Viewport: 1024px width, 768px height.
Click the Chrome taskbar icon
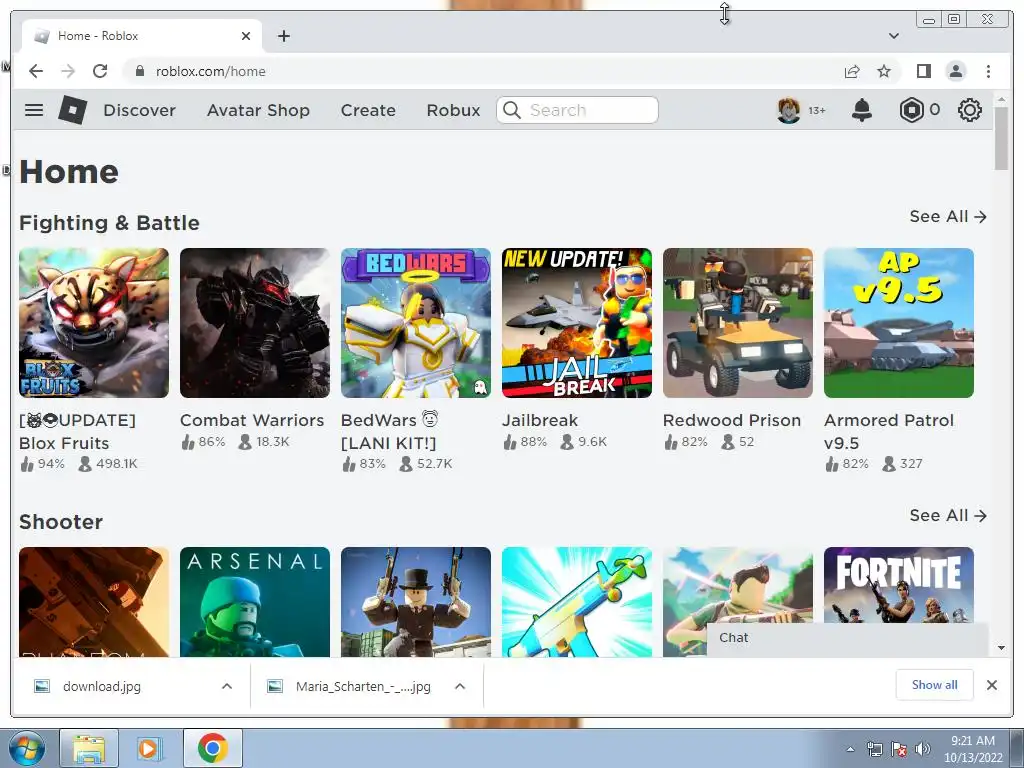[212, 748]
